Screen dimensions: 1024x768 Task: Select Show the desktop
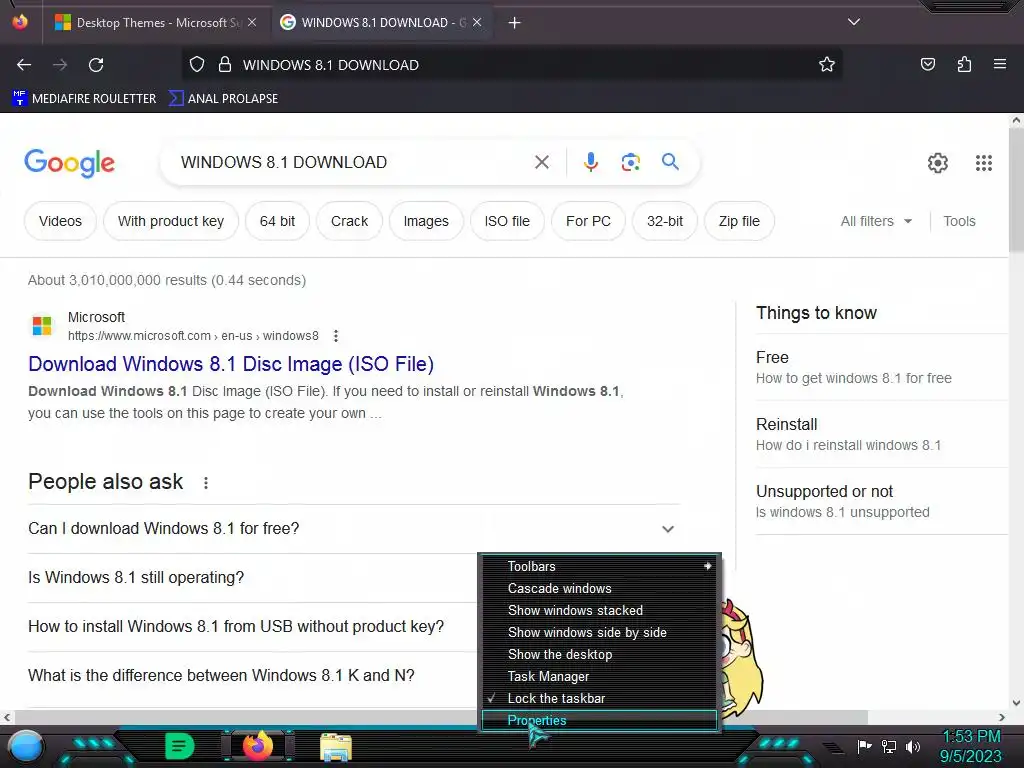point(598,654)
